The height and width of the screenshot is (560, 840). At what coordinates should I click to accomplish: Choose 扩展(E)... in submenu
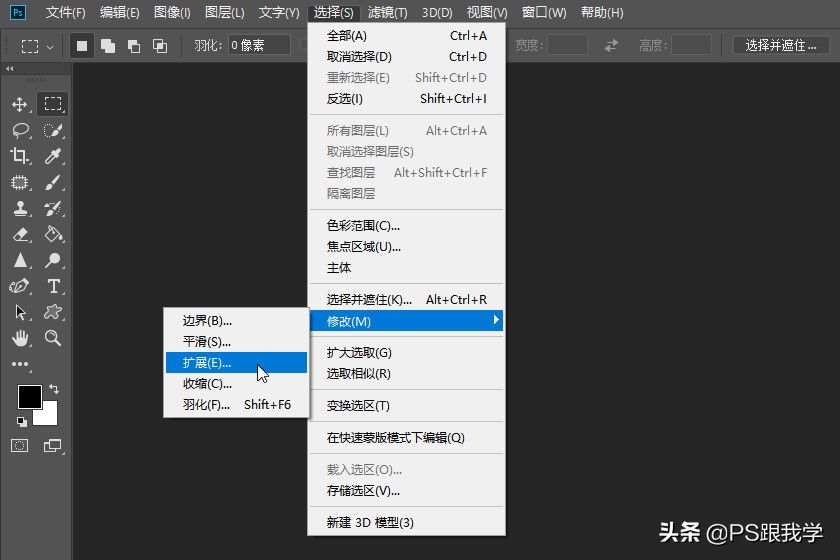tap(236, 363)
